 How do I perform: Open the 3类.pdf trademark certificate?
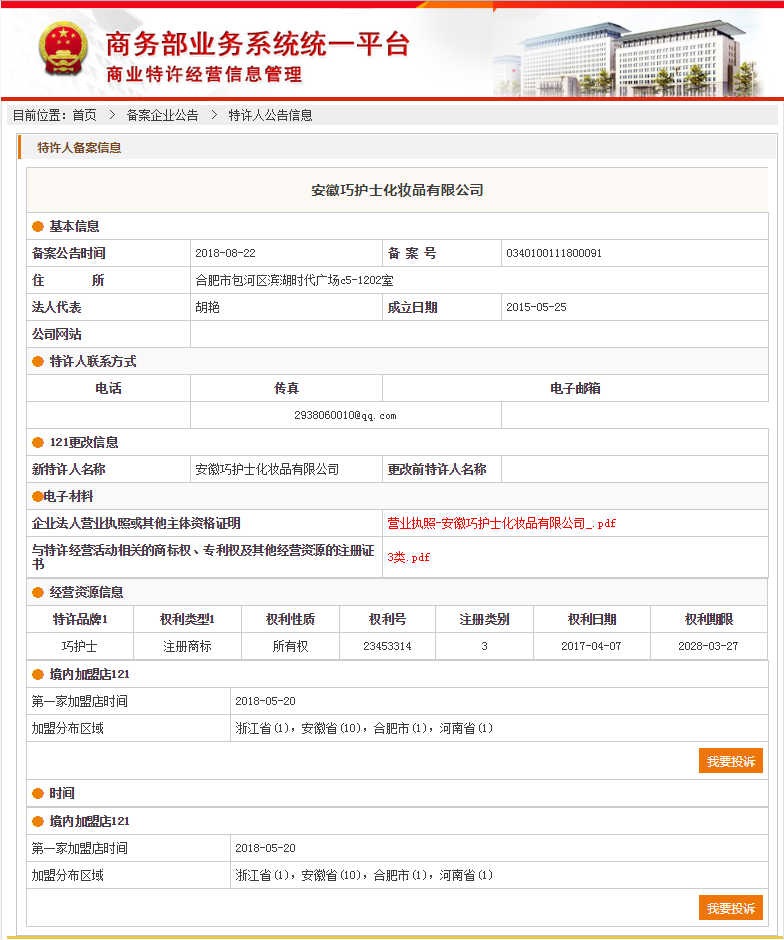click(x=408, y=557)
